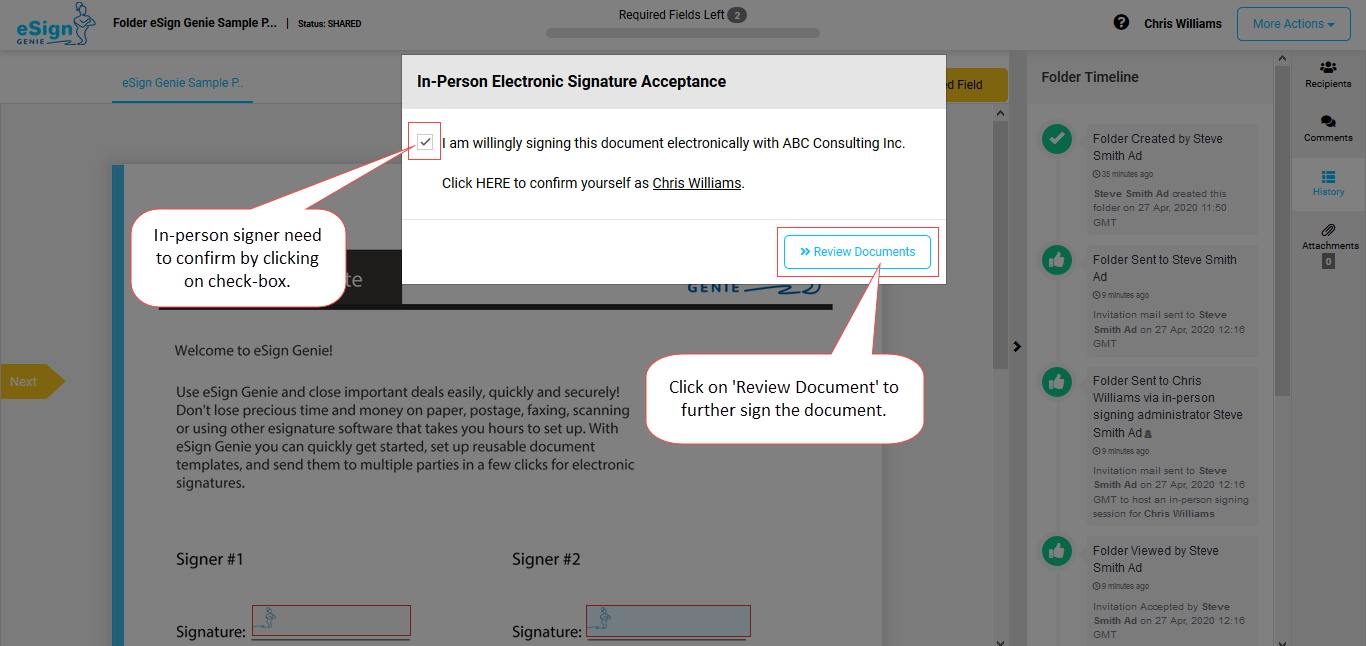1366x646 pixels.
Task: Click the Folder eSign Genie Sample P... title
Action: tap(195, 22)
